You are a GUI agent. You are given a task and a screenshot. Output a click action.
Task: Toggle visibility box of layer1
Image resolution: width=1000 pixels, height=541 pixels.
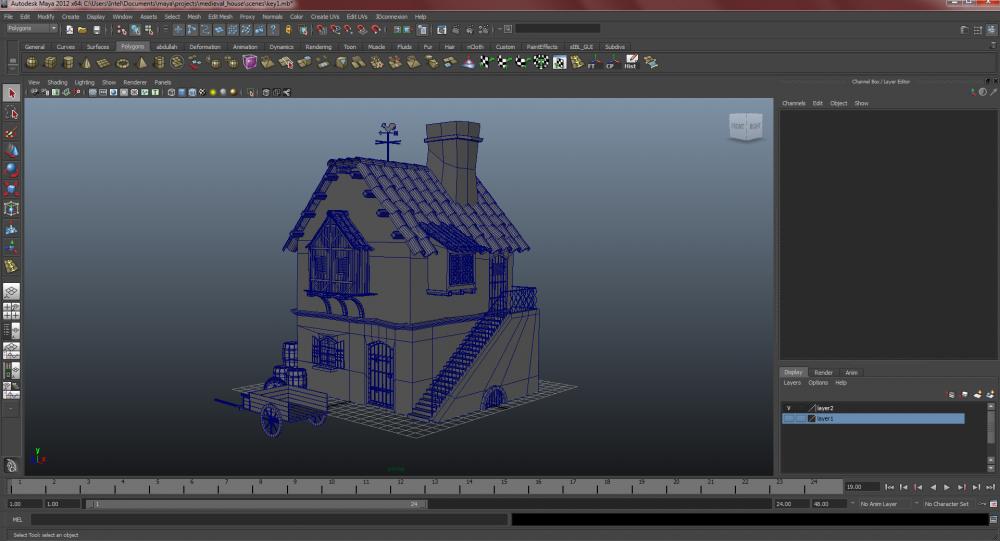[x=788, y=419]
